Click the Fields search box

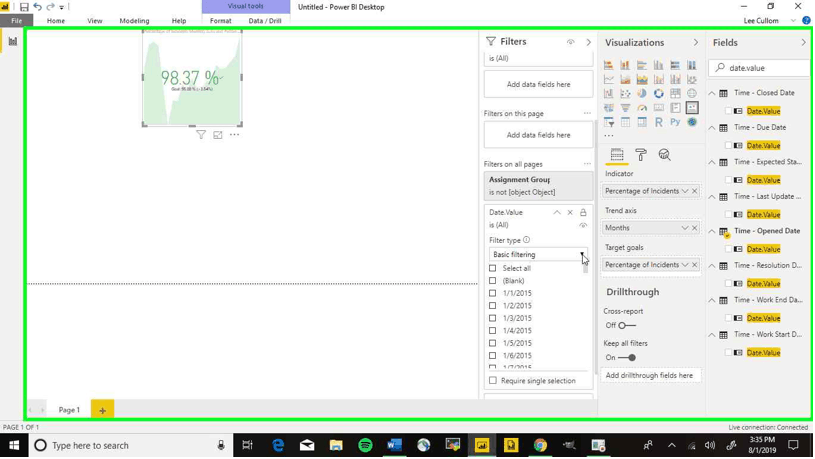point(759,68)
